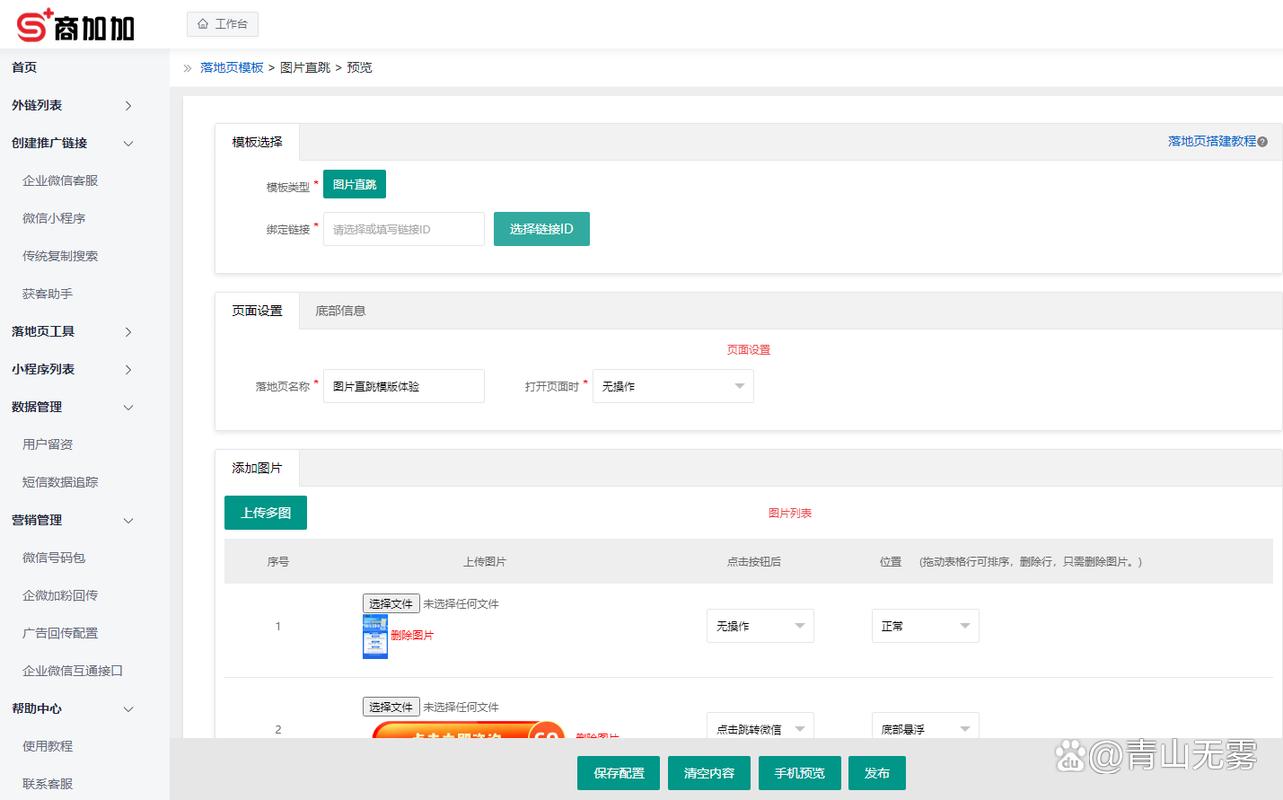Image resolution: width=1283 pixels, height=800 pixels.
Task: Open 微信号码包 in sidebar
Action: (54, 557)
